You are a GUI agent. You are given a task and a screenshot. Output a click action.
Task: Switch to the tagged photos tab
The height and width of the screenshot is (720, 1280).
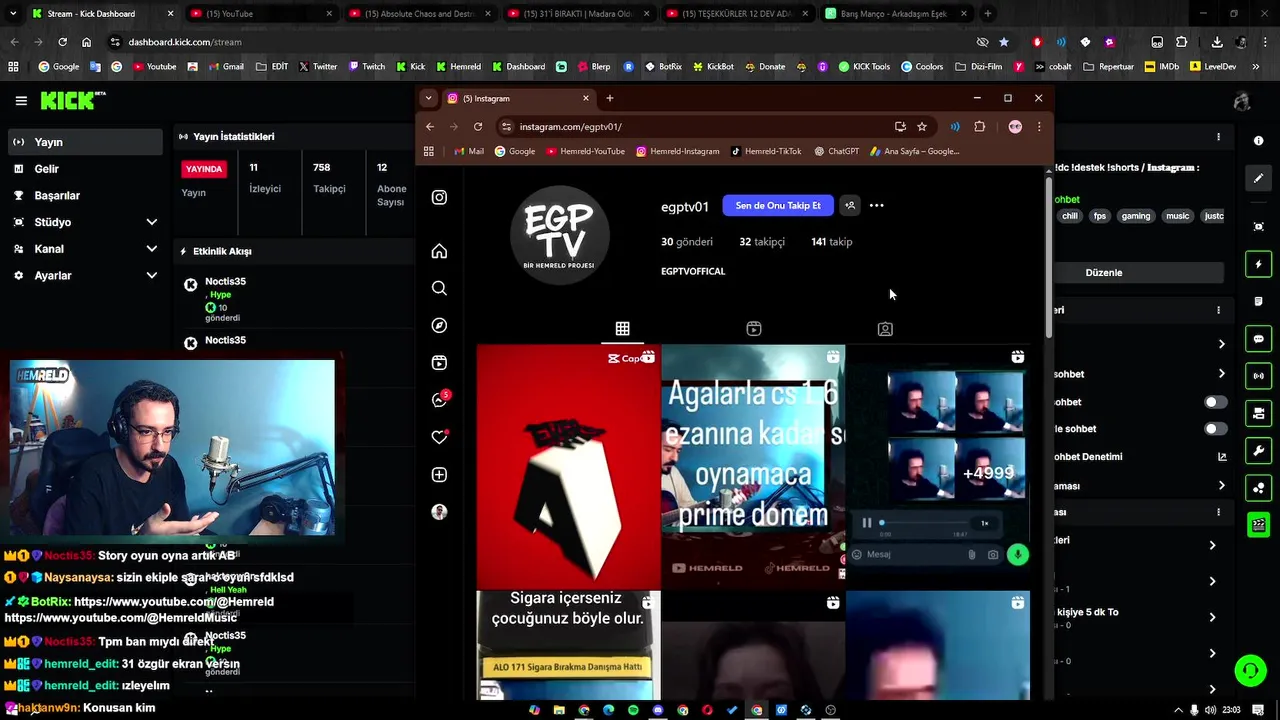tap(885, 329)
